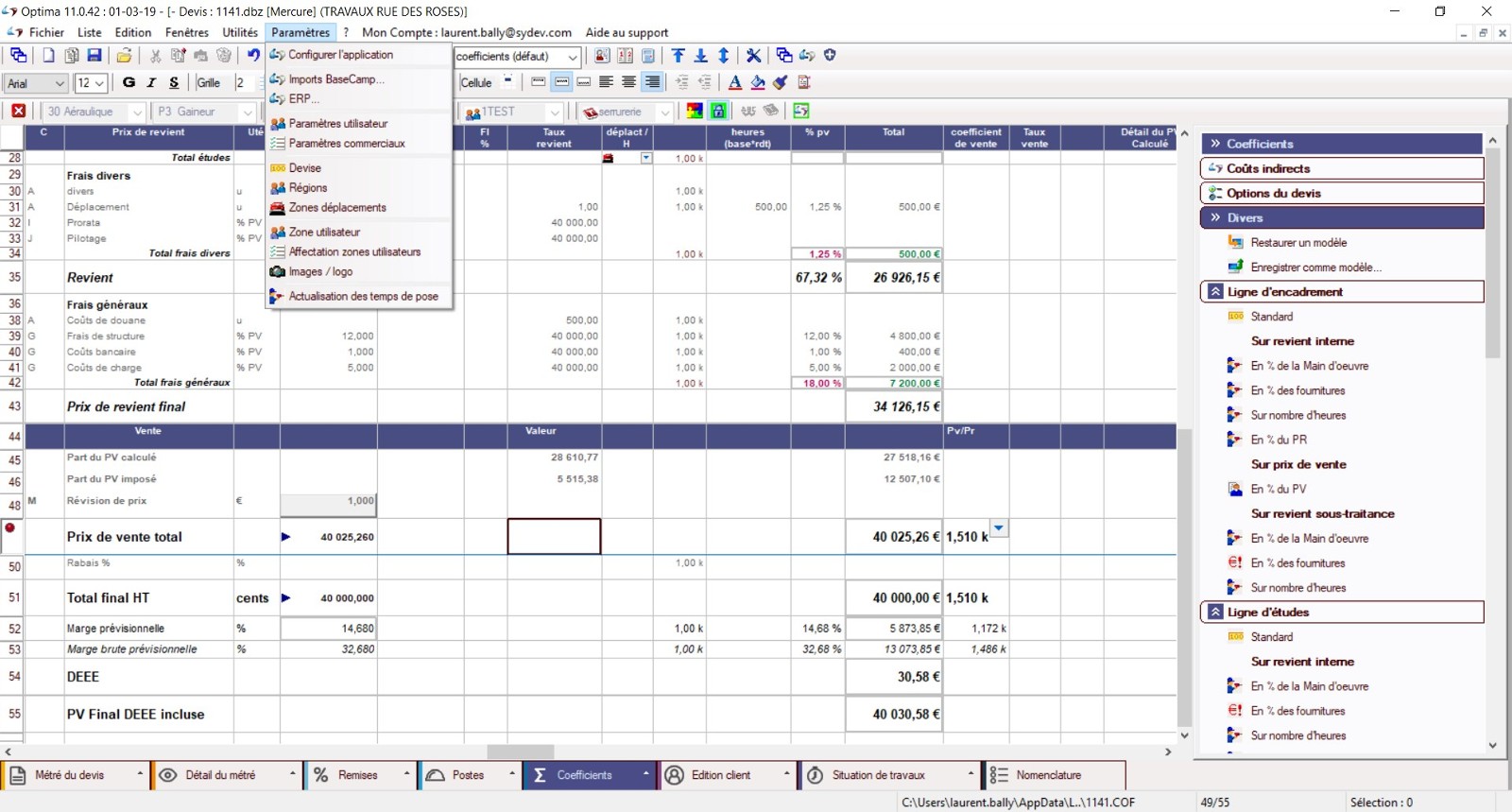Select Zones déplacements menu entry
The image size is (1512, 812).
337,208
